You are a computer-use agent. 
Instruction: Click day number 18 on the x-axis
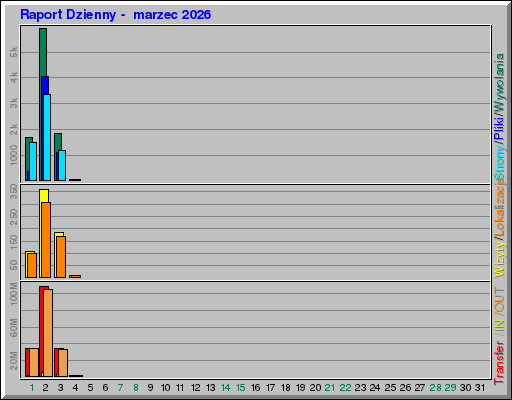pyautogui.click(x=286, y=388)
